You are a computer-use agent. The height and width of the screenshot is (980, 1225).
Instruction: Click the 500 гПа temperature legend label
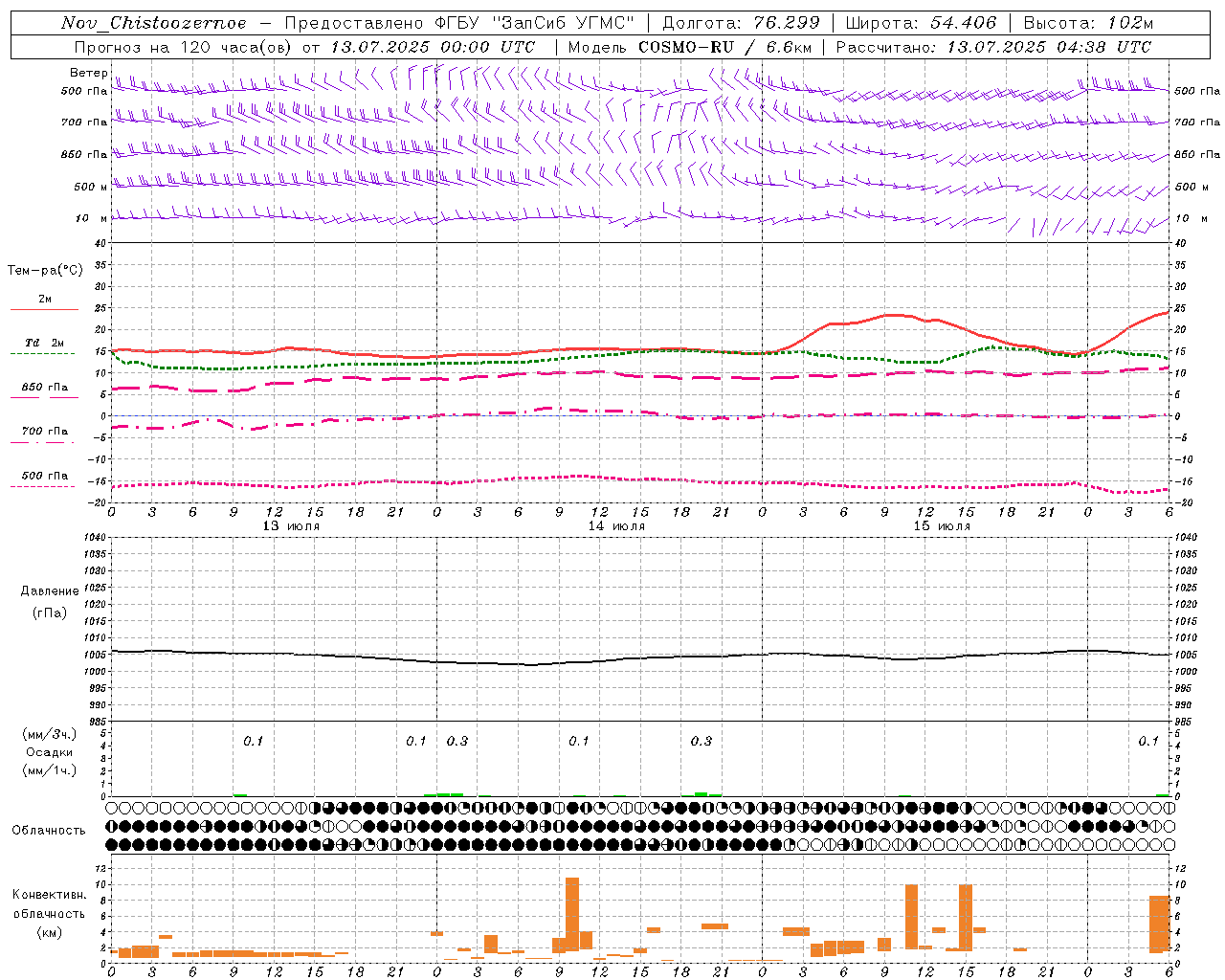[x=45, y=476]
